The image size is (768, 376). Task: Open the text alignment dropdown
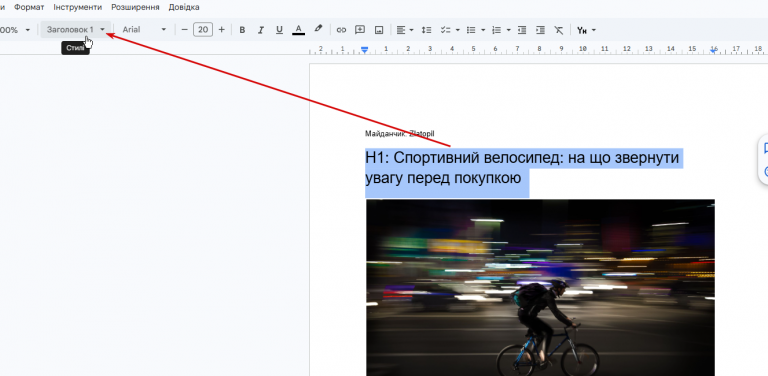click(405, 30)
